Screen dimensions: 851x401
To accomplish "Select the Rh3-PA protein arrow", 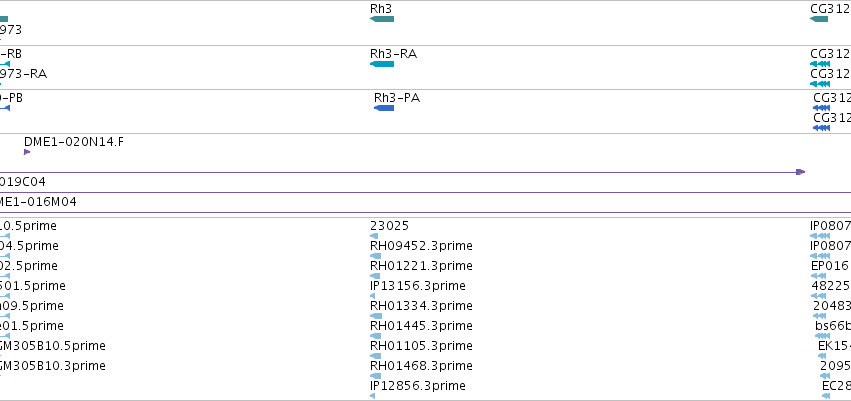I will [384, 108].
